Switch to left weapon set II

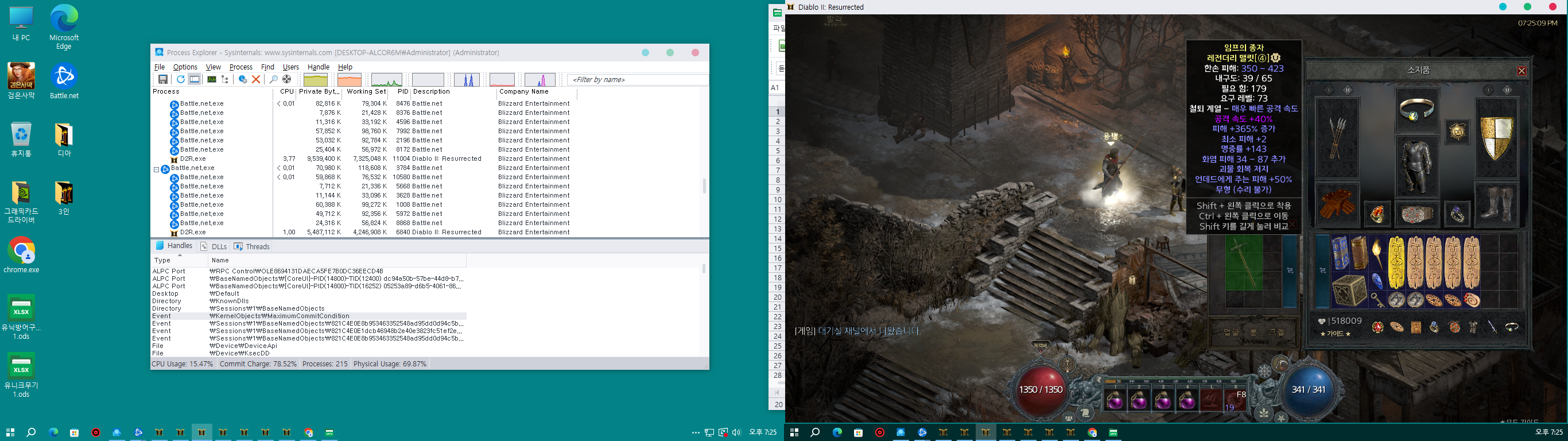coord(1347,90)
